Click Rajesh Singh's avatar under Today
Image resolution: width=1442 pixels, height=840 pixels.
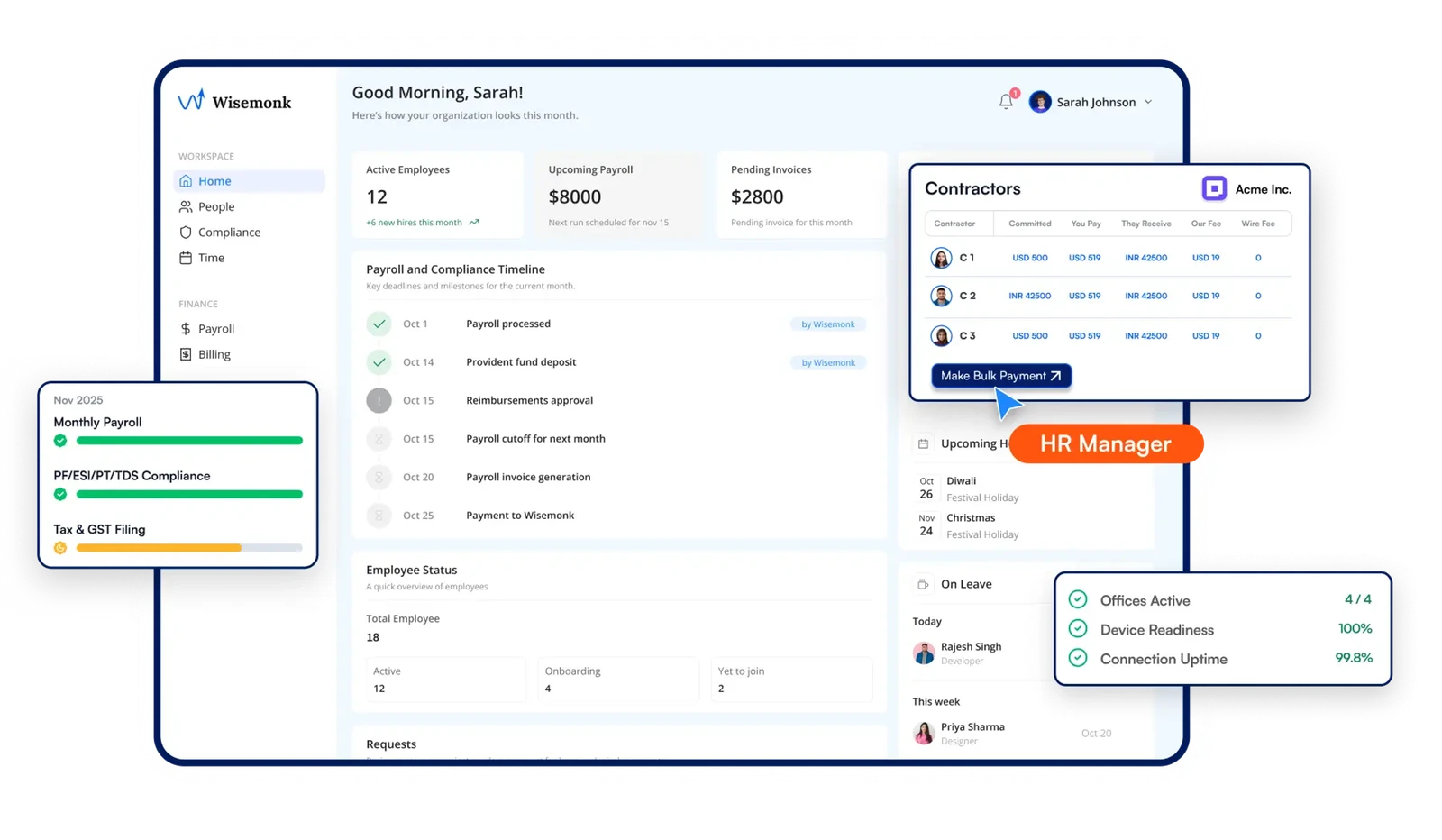tap(923, 653)
